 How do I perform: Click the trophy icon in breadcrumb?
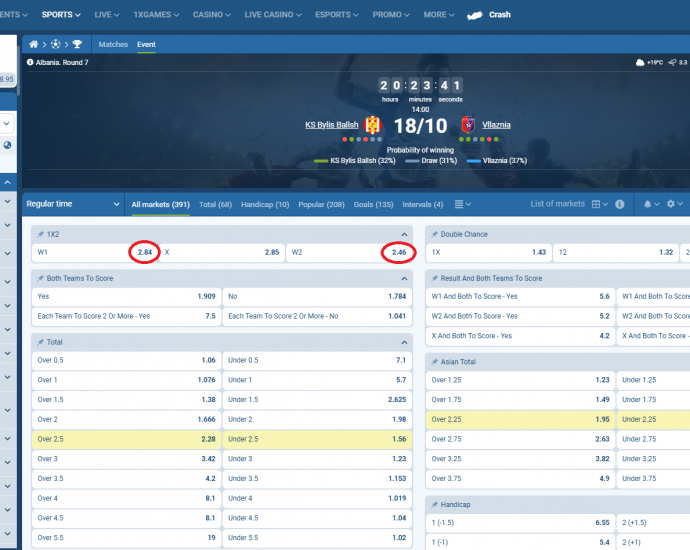click(77, 44)
